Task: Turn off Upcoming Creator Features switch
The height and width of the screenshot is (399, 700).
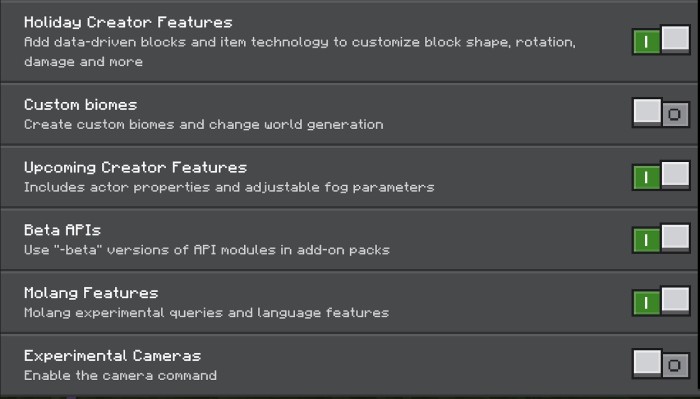Action: click(661, 176)
